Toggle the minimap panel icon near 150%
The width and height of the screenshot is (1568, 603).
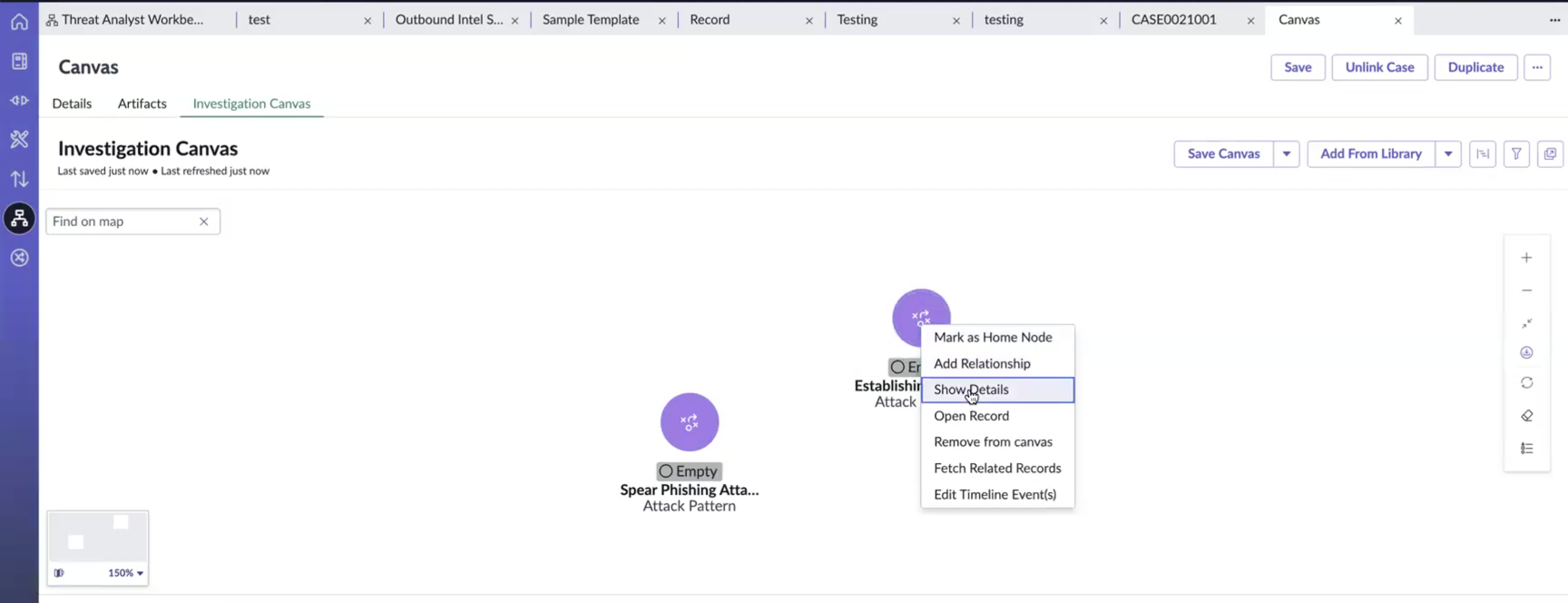coord(59,573)
